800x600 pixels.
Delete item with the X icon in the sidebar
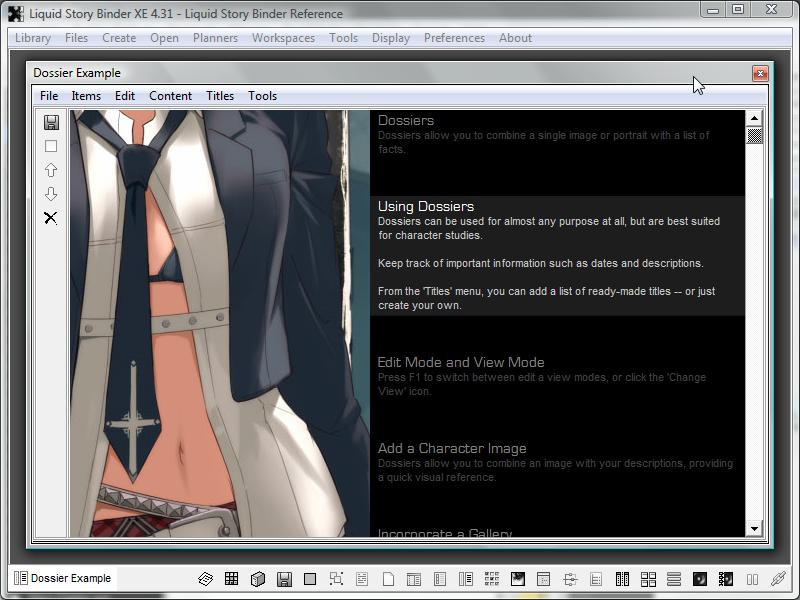51,218
